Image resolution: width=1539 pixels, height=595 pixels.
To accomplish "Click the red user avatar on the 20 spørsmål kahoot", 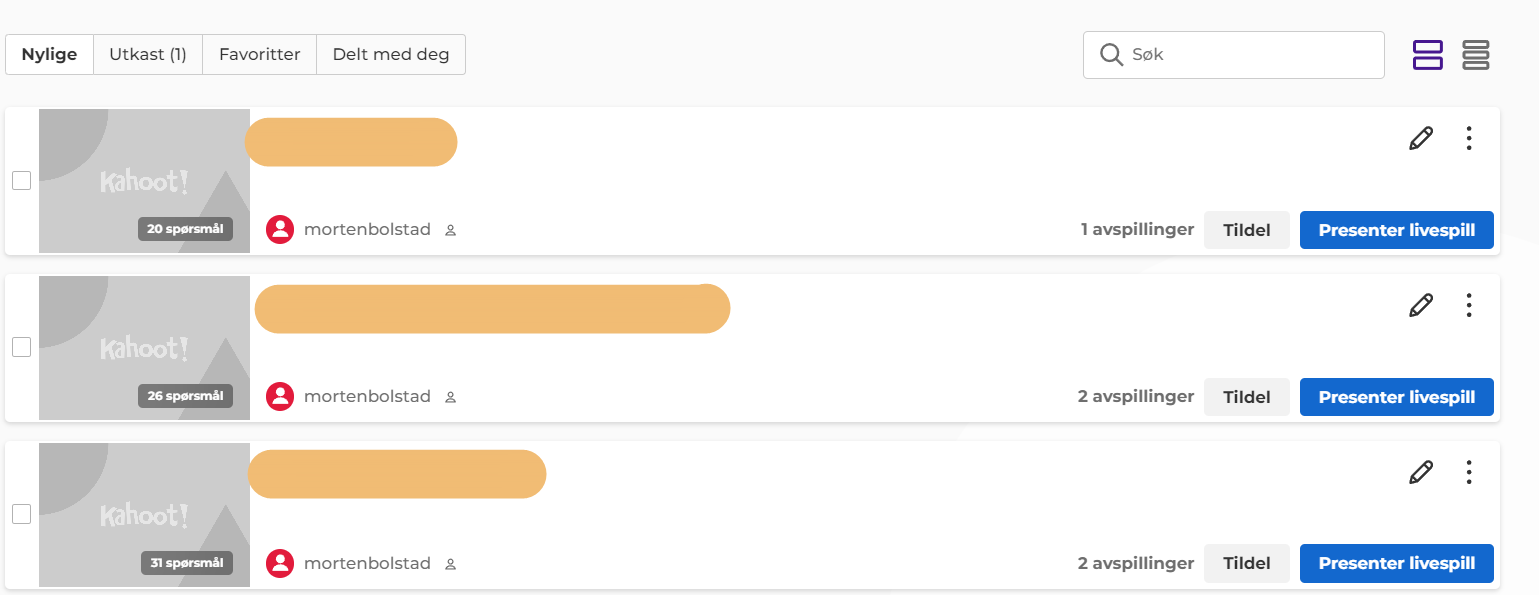I will [x=280, y=230].
